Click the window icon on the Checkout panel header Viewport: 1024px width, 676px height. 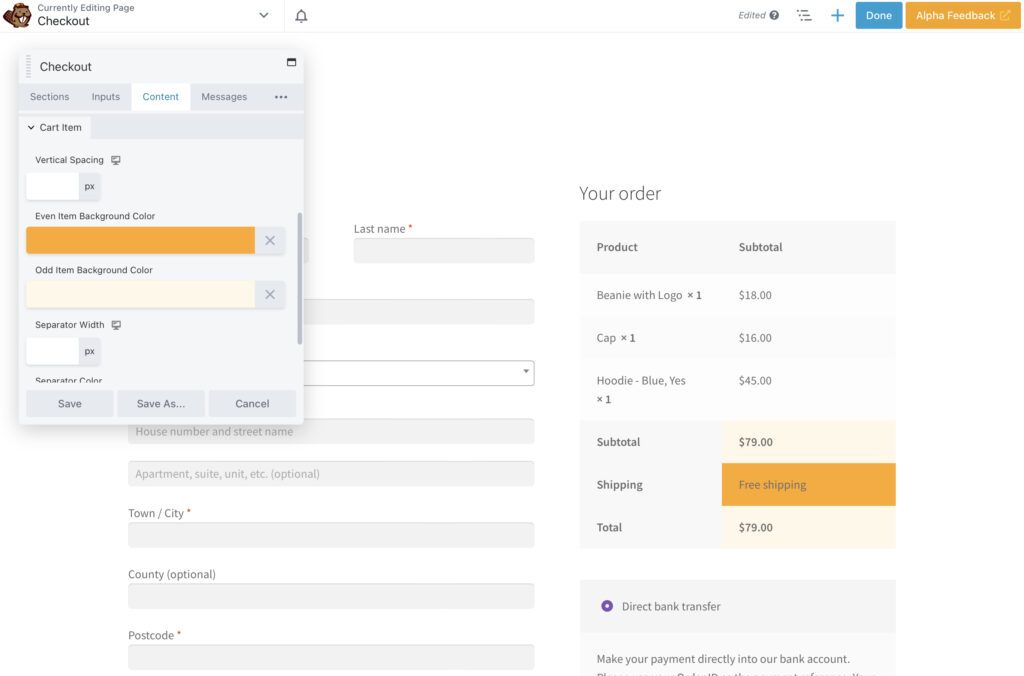click(x=290, y=61)
